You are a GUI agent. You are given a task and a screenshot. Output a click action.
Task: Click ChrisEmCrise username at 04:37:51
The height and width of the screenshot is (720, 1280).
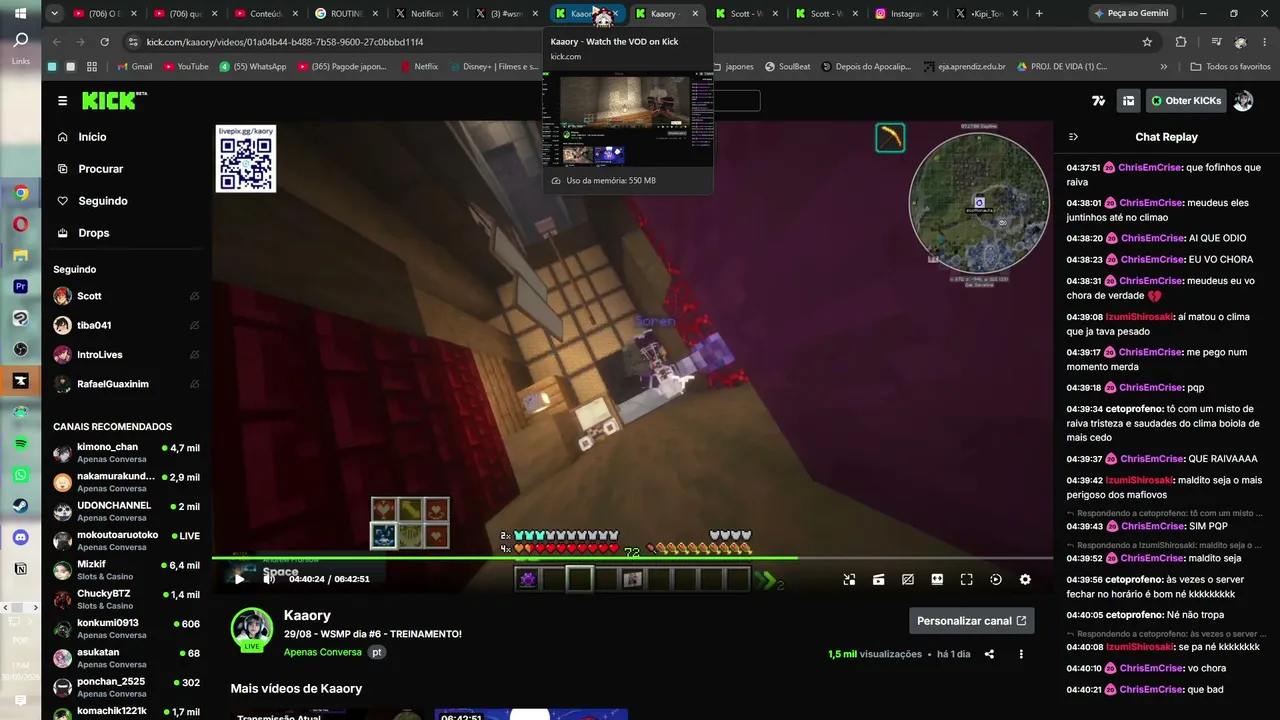click(1150, 168)
